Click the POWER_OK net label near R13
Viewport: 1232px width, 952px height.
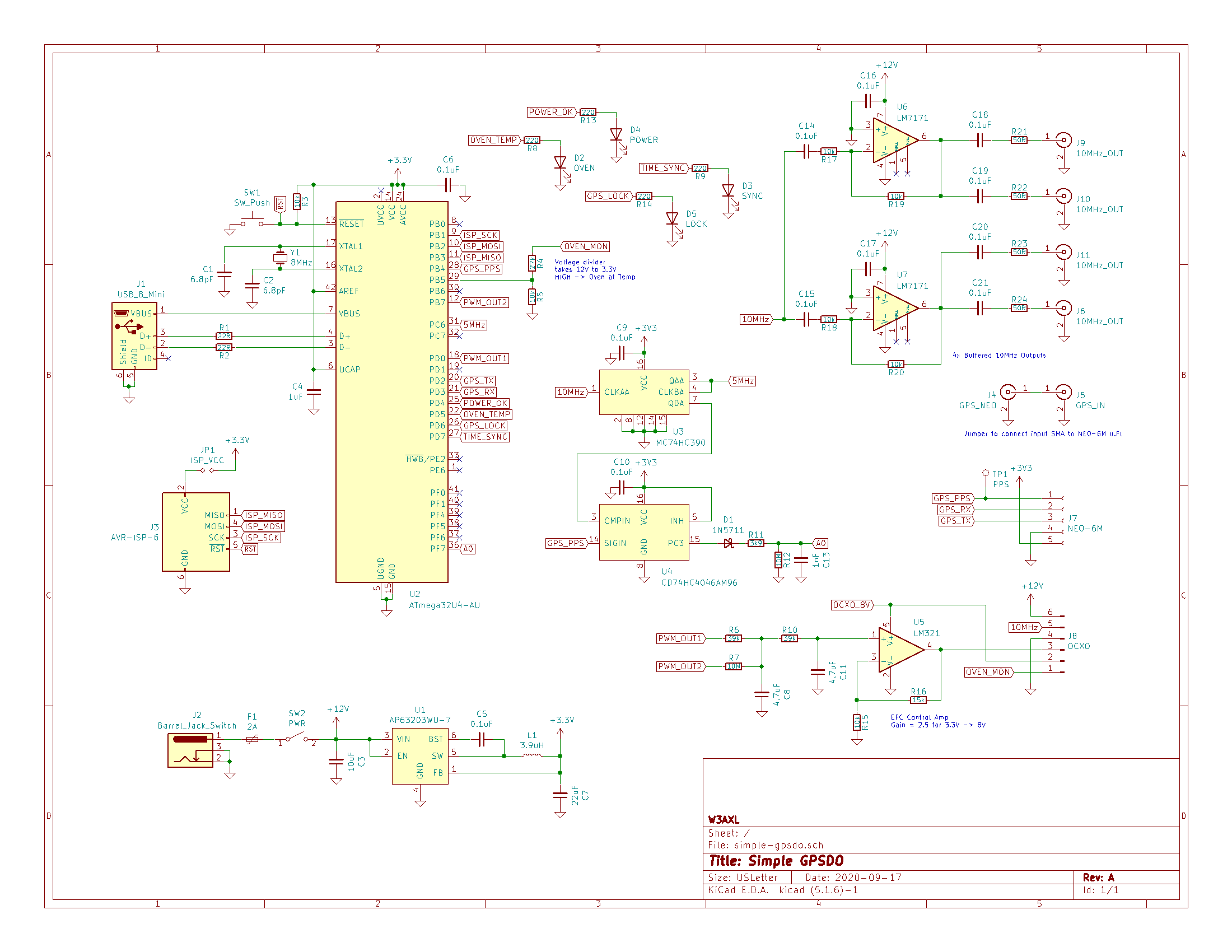click(550, 112)
